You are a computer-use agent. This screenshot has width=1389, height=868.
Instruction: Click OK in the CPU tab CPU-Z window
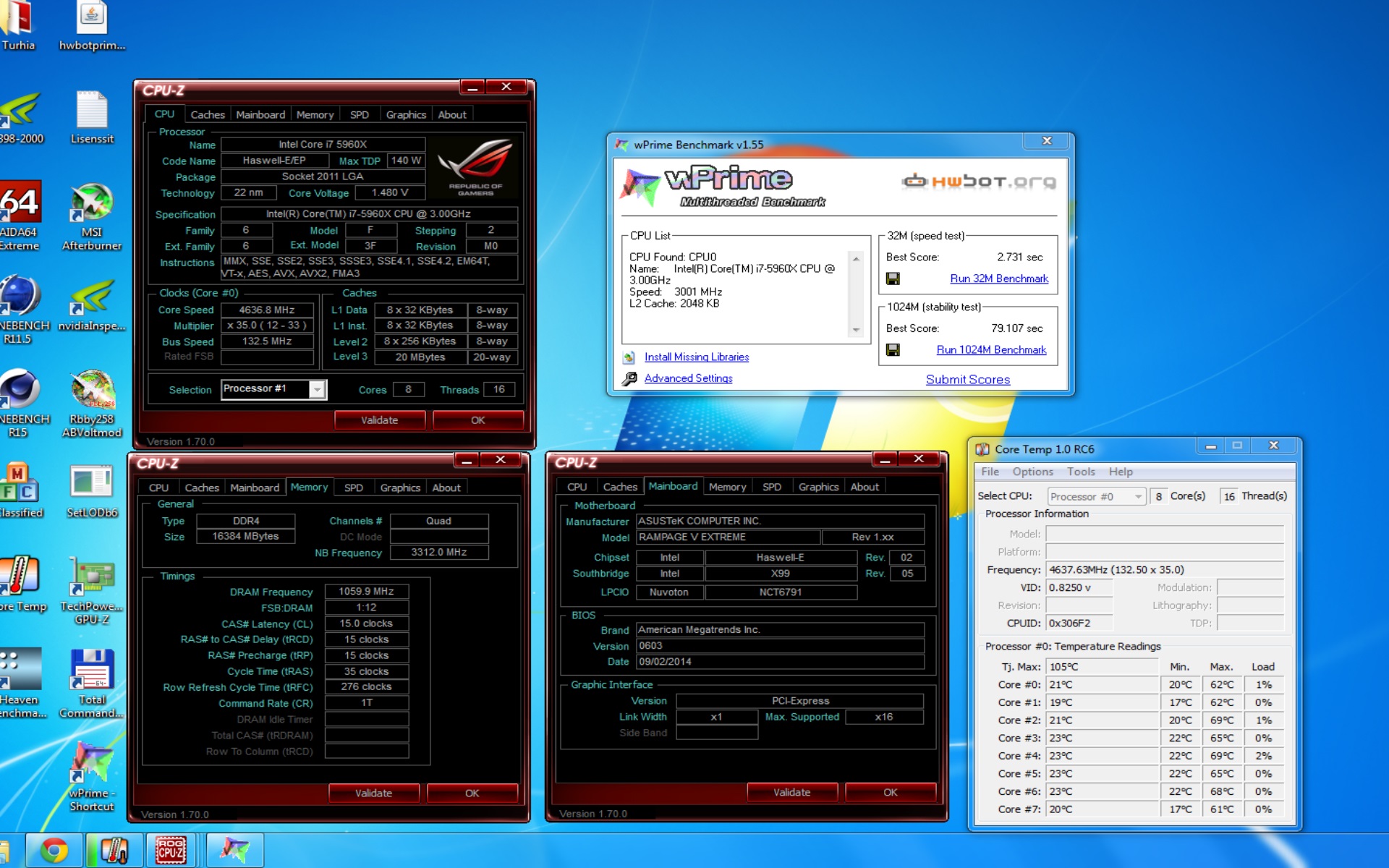pos(478,420)
